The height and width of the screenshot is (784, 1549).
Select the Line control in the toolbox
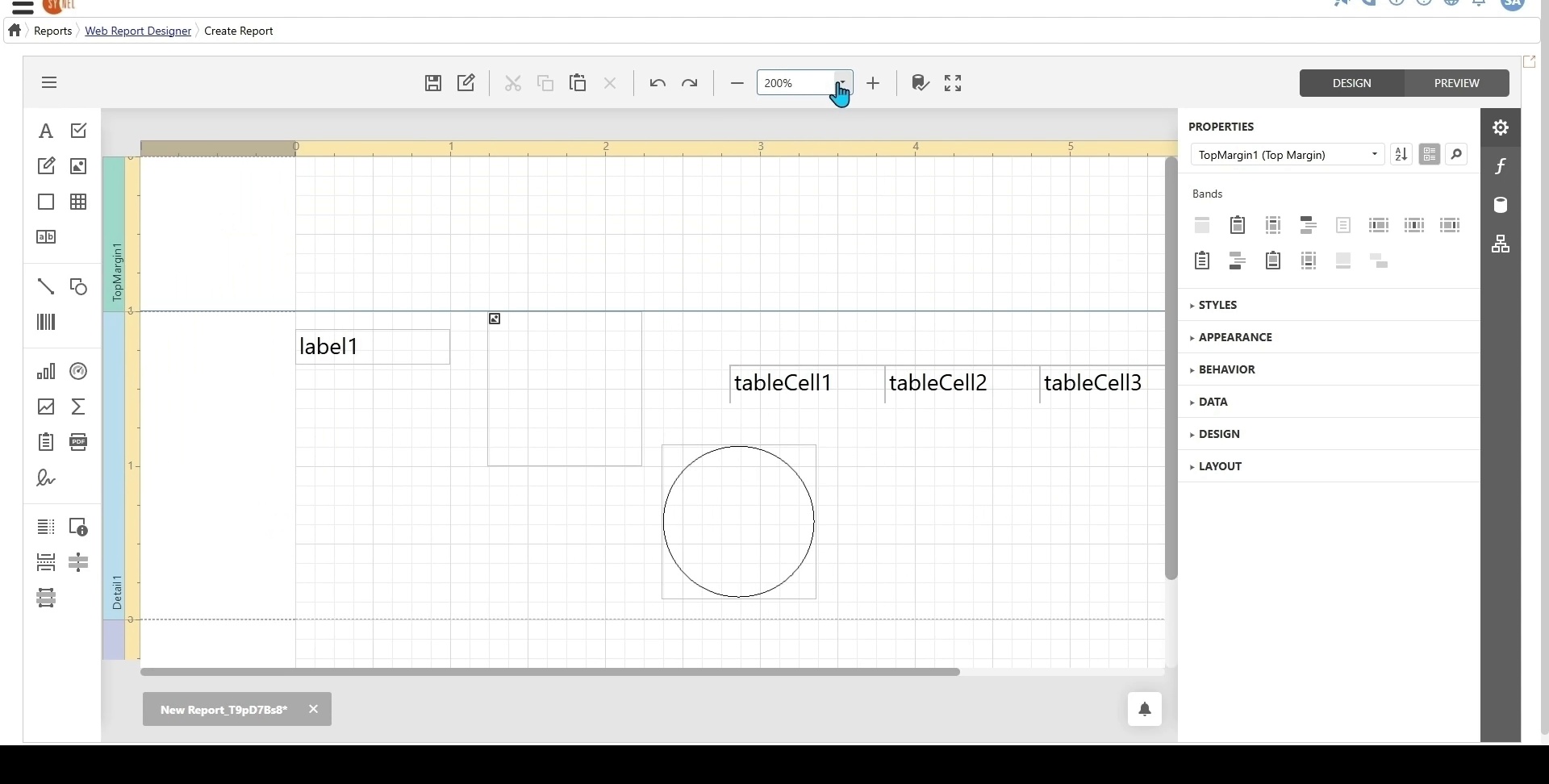(x=46, y=286)
